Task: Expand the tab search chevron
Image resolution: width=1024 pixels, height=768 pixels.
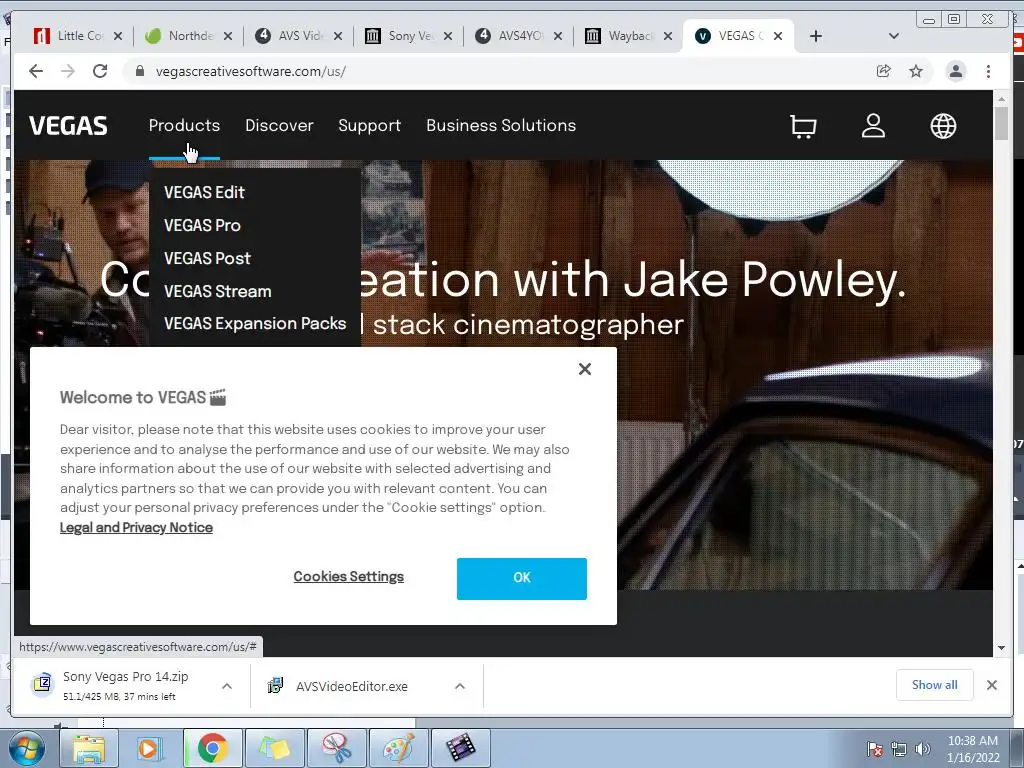Action: click(894, 36)
